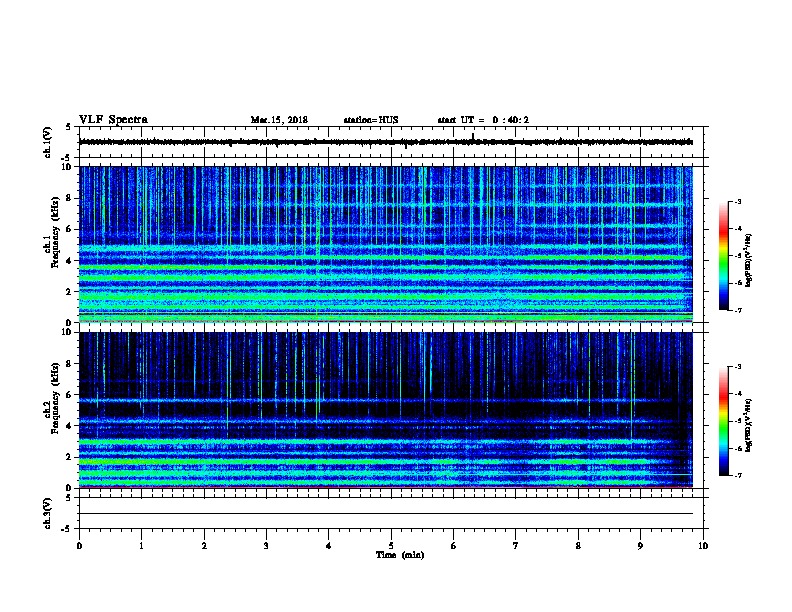
Task: Click inside the ch.2 spectrogram panel
Action: pos(386,410)
